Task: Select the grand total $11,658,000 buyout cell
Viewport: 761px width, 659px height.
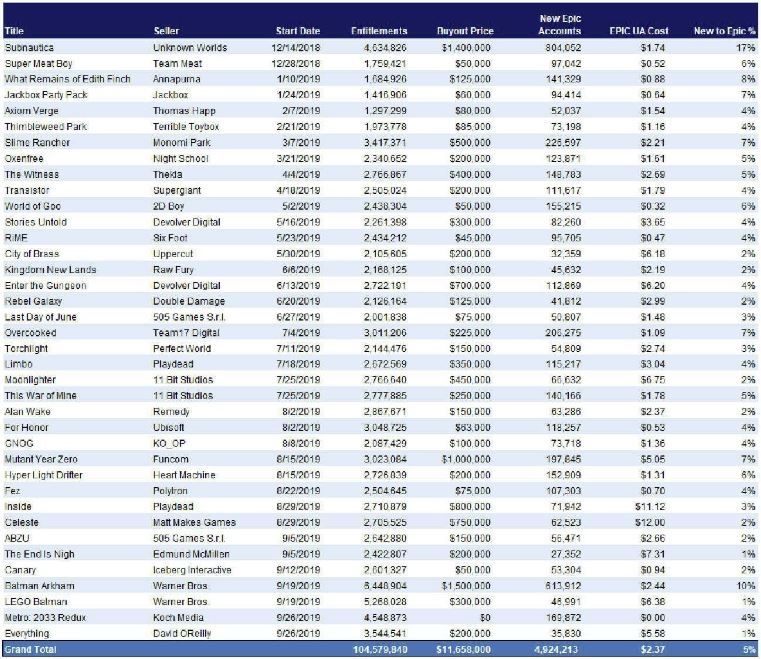Action: (463, 650)
